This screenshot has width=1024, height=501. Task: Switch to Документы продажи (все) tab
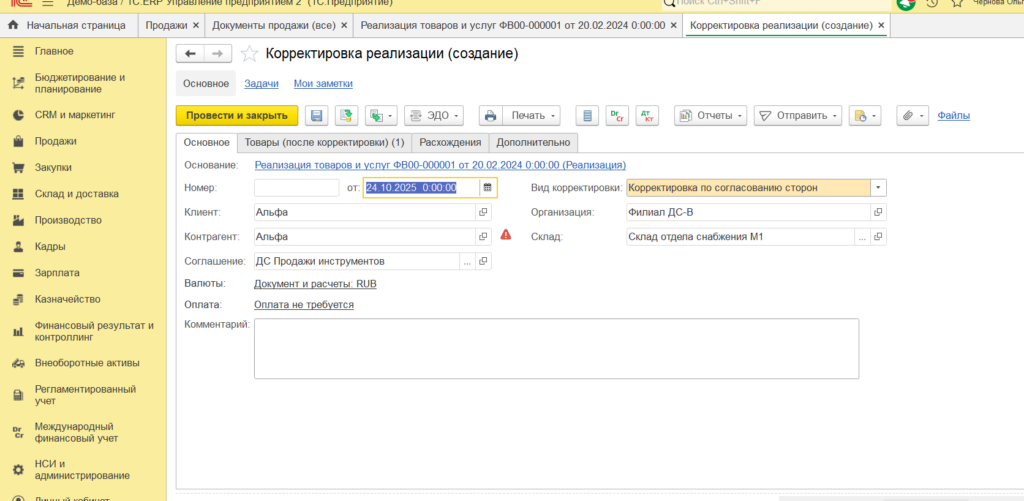pos(273,25)
